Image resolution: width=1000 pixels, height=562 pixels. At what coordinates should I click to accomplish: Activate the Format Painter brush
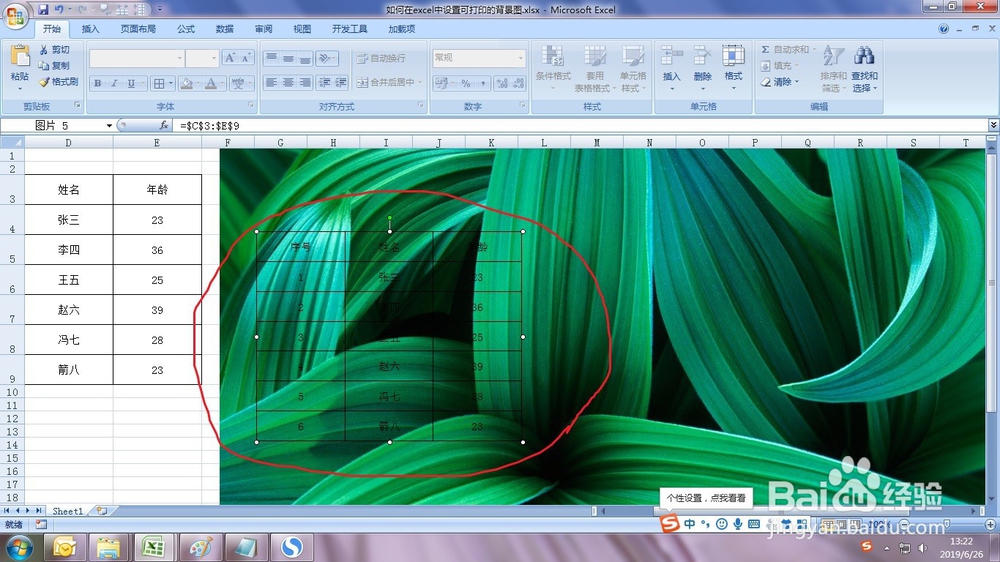[x=58, y=82]
